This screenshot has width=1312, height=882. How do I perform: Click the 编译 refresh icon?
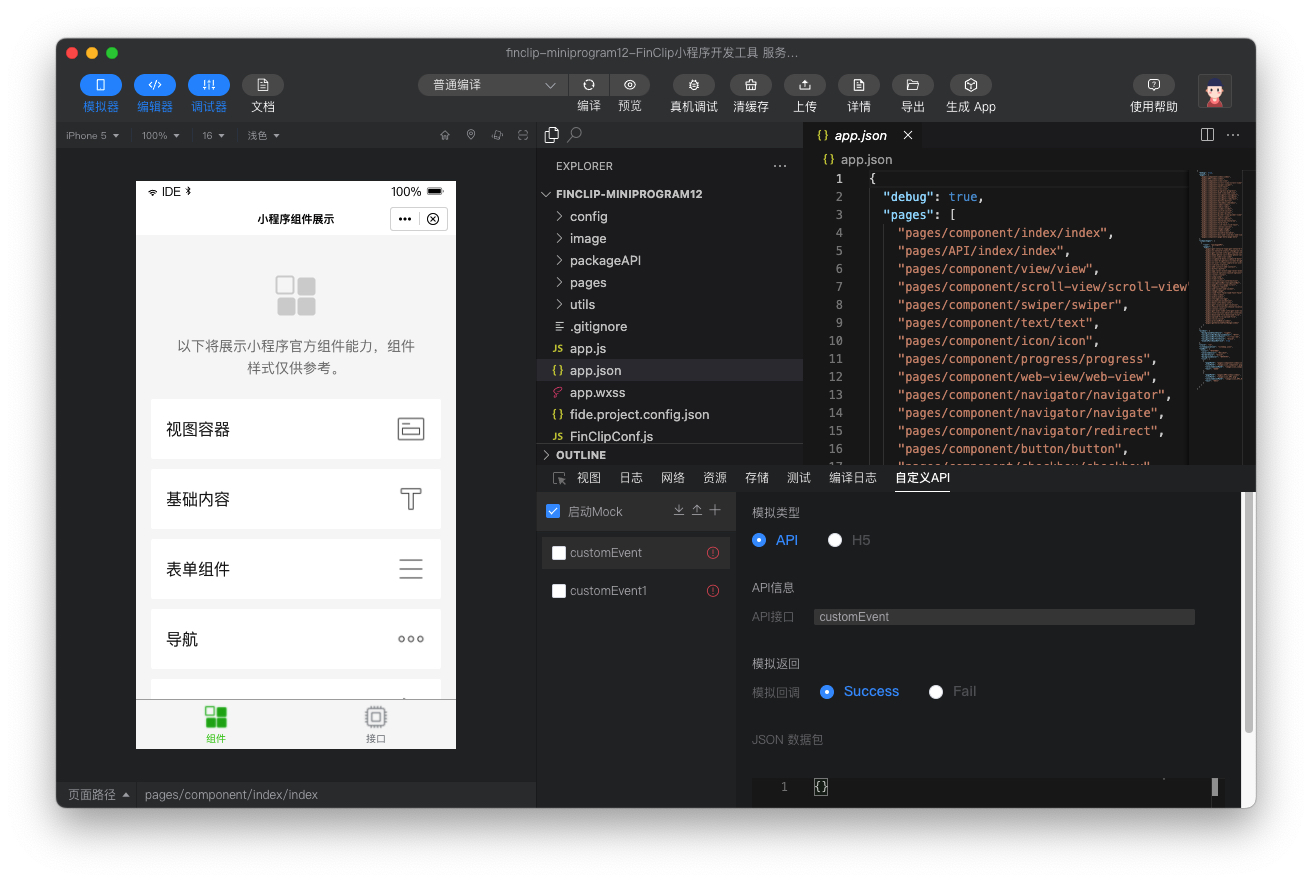coord(589,85)
